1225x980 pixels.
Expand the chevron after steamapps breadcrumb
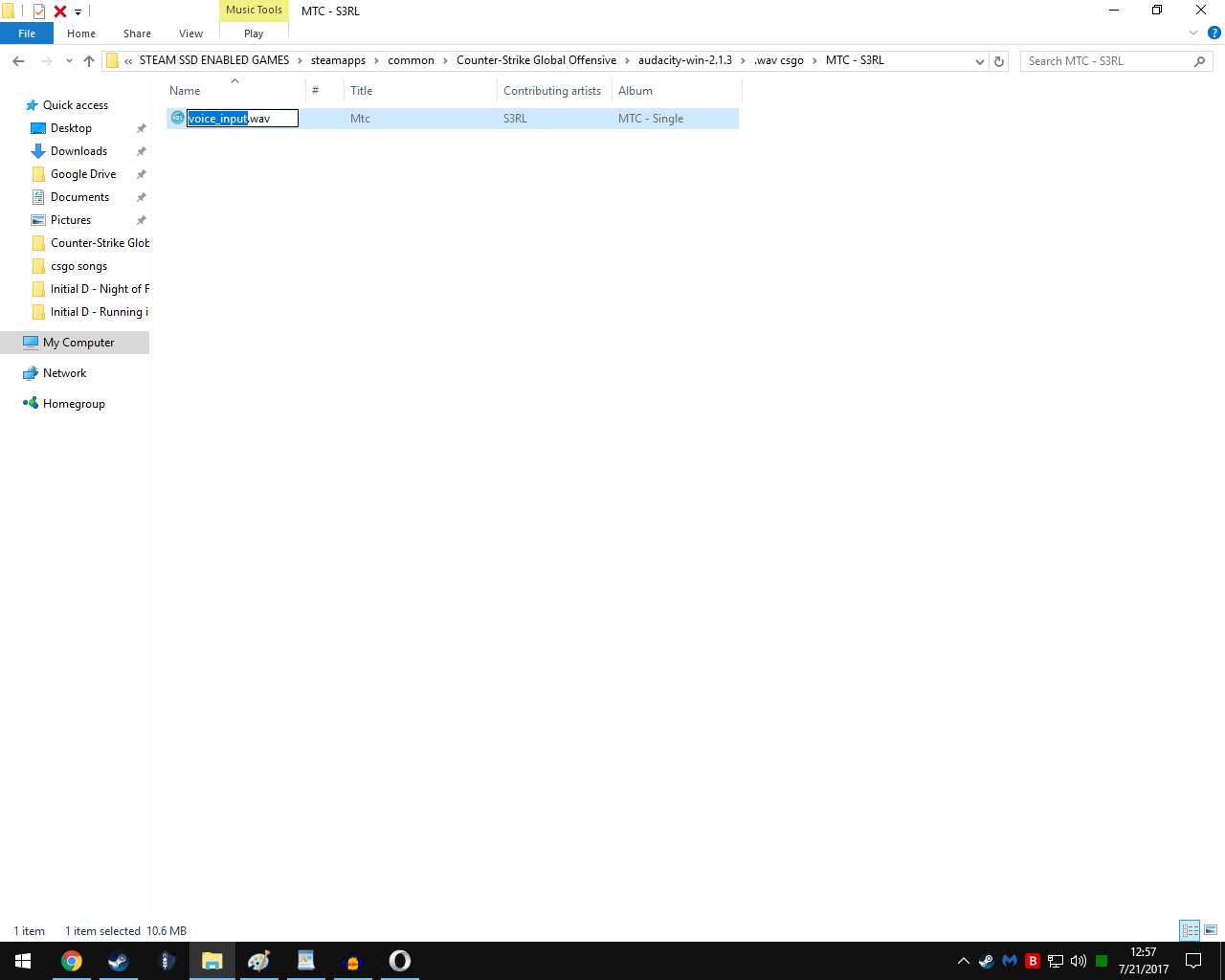tap(377, 60)
